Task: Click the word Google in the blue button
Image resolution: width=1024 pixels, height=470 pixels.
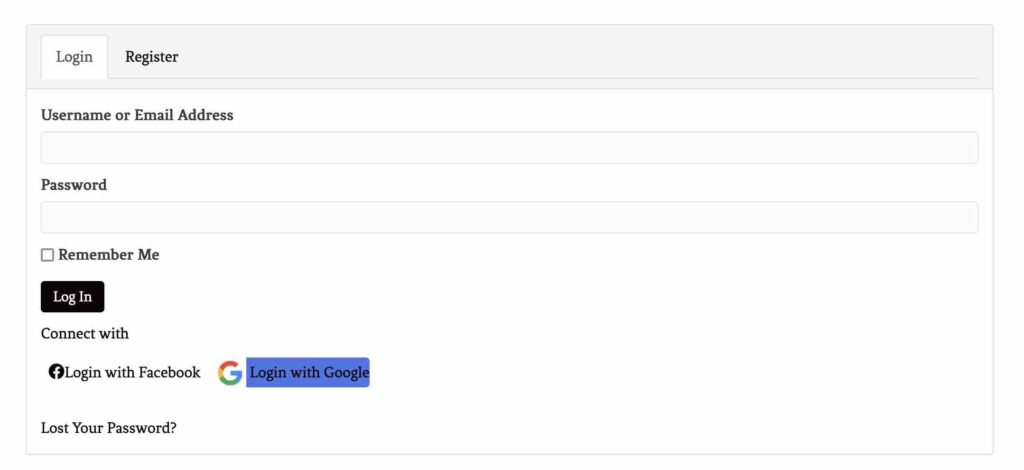Action: (347, 373)
